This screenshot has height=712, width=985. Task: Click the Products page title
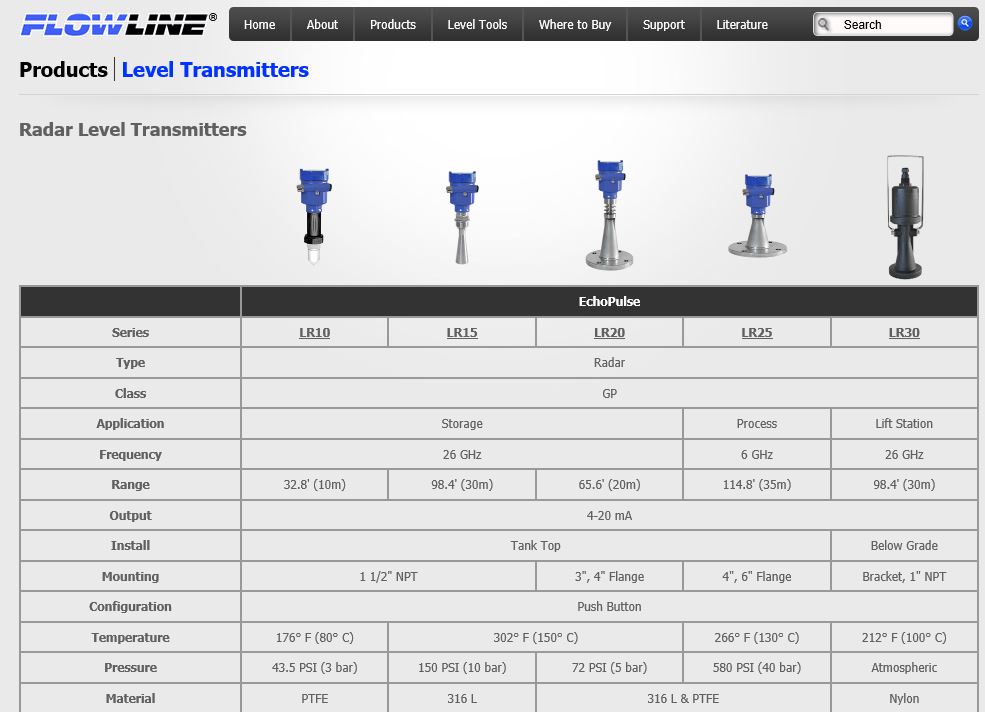63,70
